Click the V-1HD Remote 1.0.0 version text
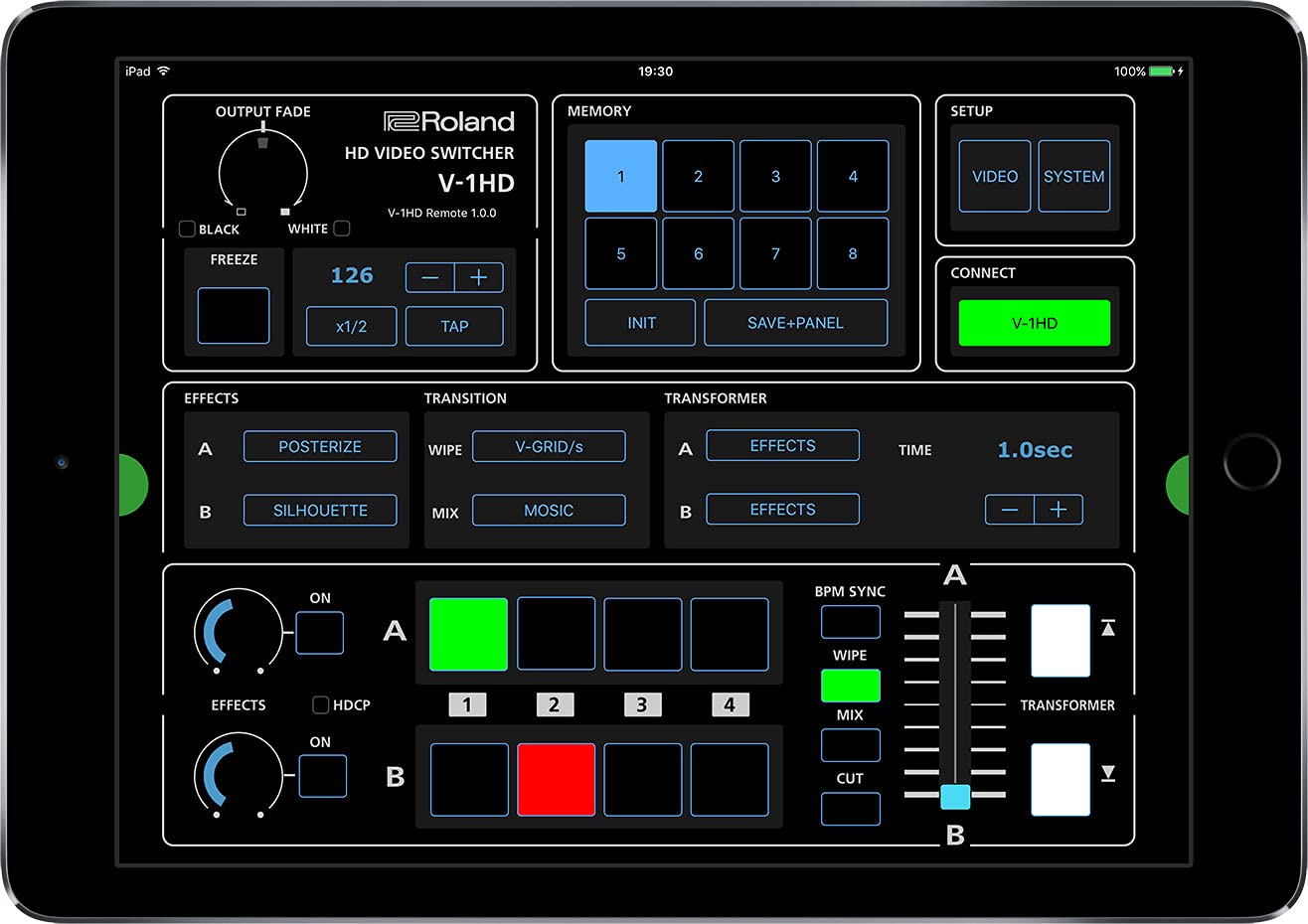The height and width of the screenshot is (924, 1308). (442, 213)
